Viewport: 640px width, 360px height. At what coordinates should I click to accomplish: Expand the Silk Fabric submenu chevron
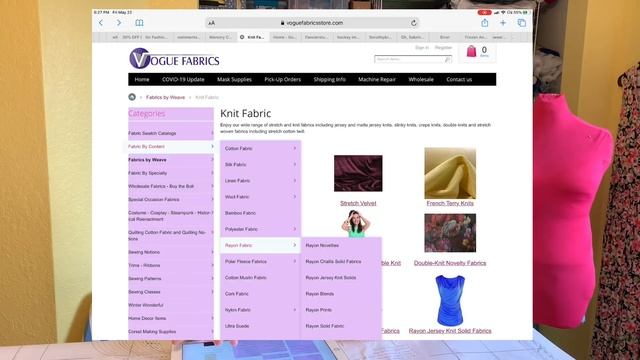click(x=295, y=164)
